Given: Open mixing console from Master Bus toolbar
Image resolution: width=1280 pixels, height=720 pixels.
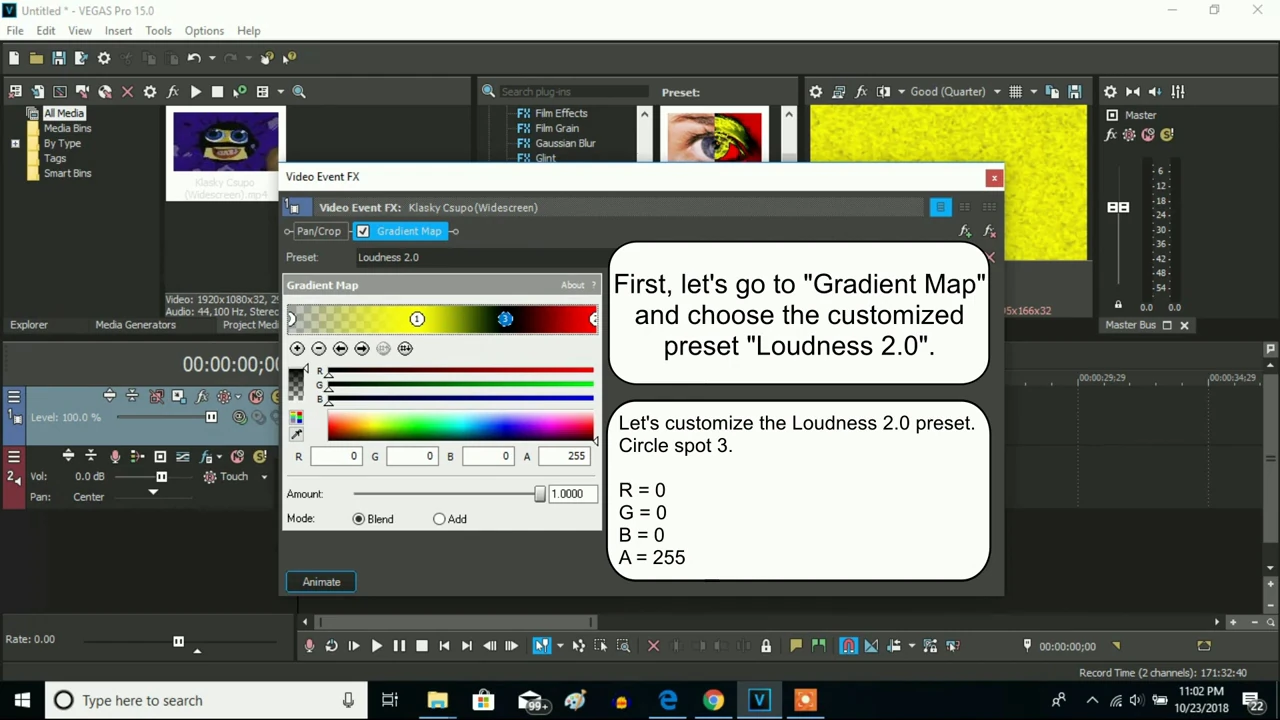Looking at the screenshot, I should point(1178,92).
